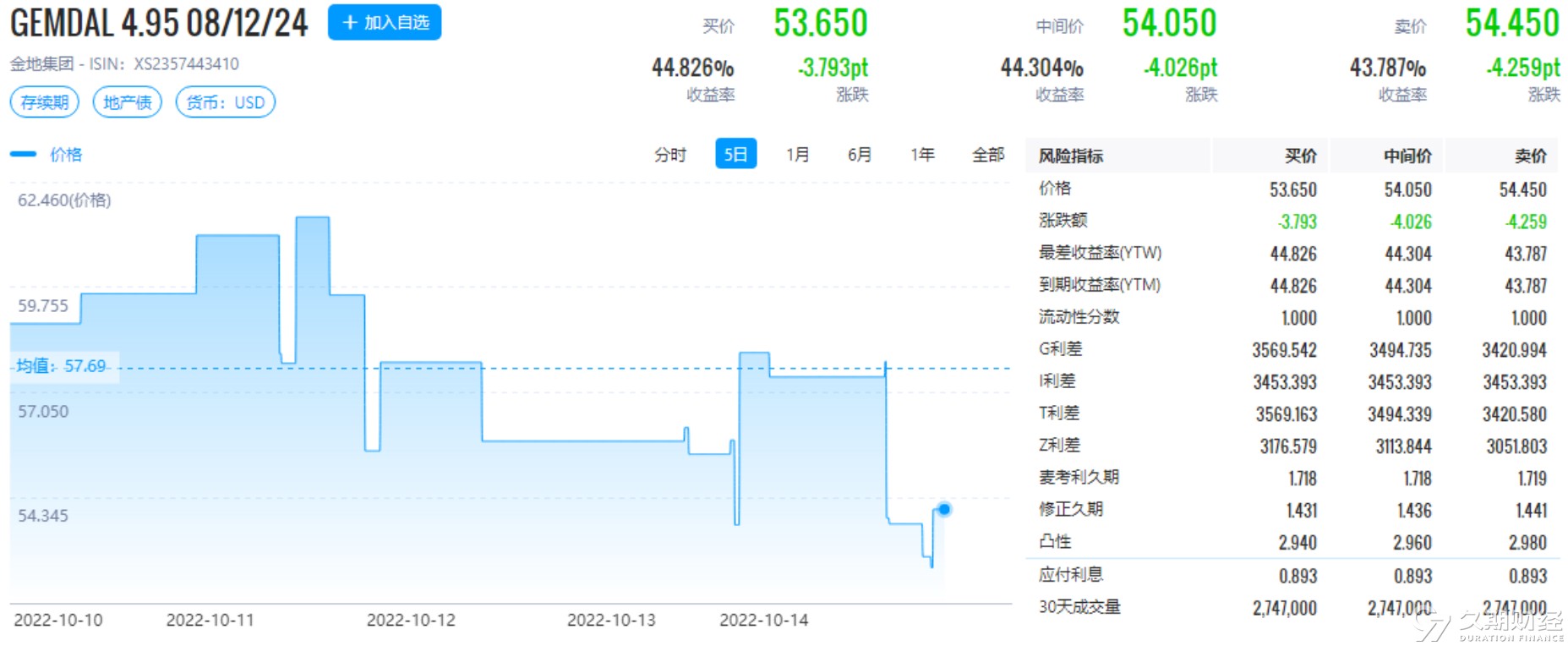
Task: Click the ask change -4.259pt value
Action: point(1523,68)
